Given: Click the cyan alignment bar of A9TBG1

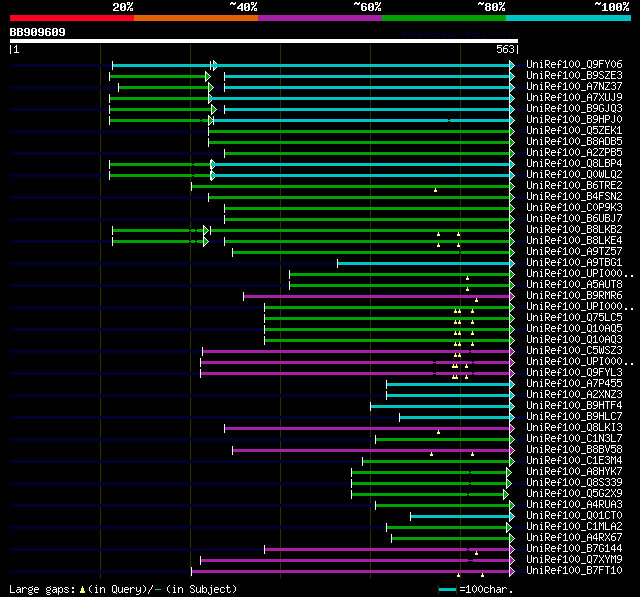Looking at the screenshot, I should click(424, 264).
